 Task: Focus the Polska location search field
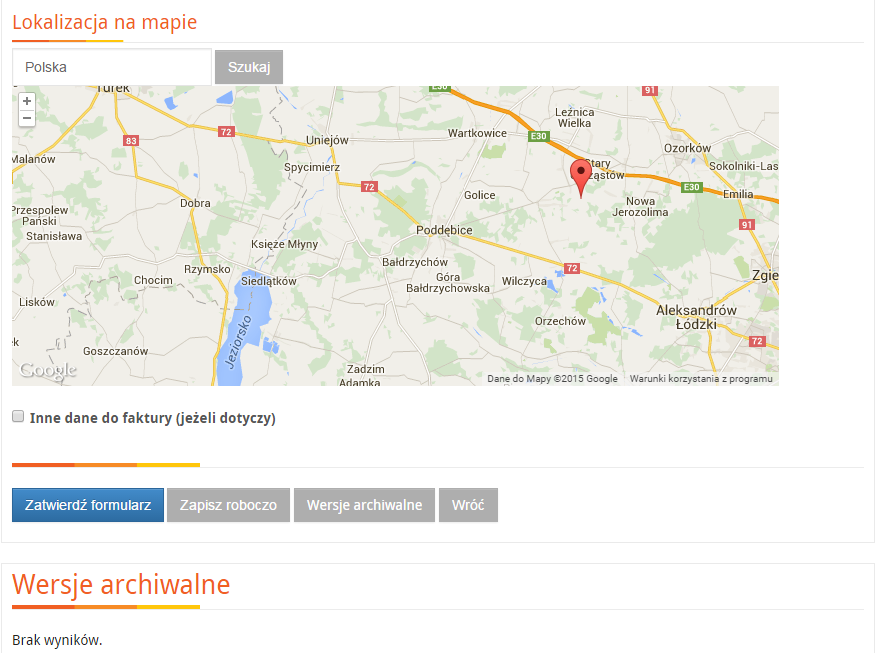tap(112, 67)
